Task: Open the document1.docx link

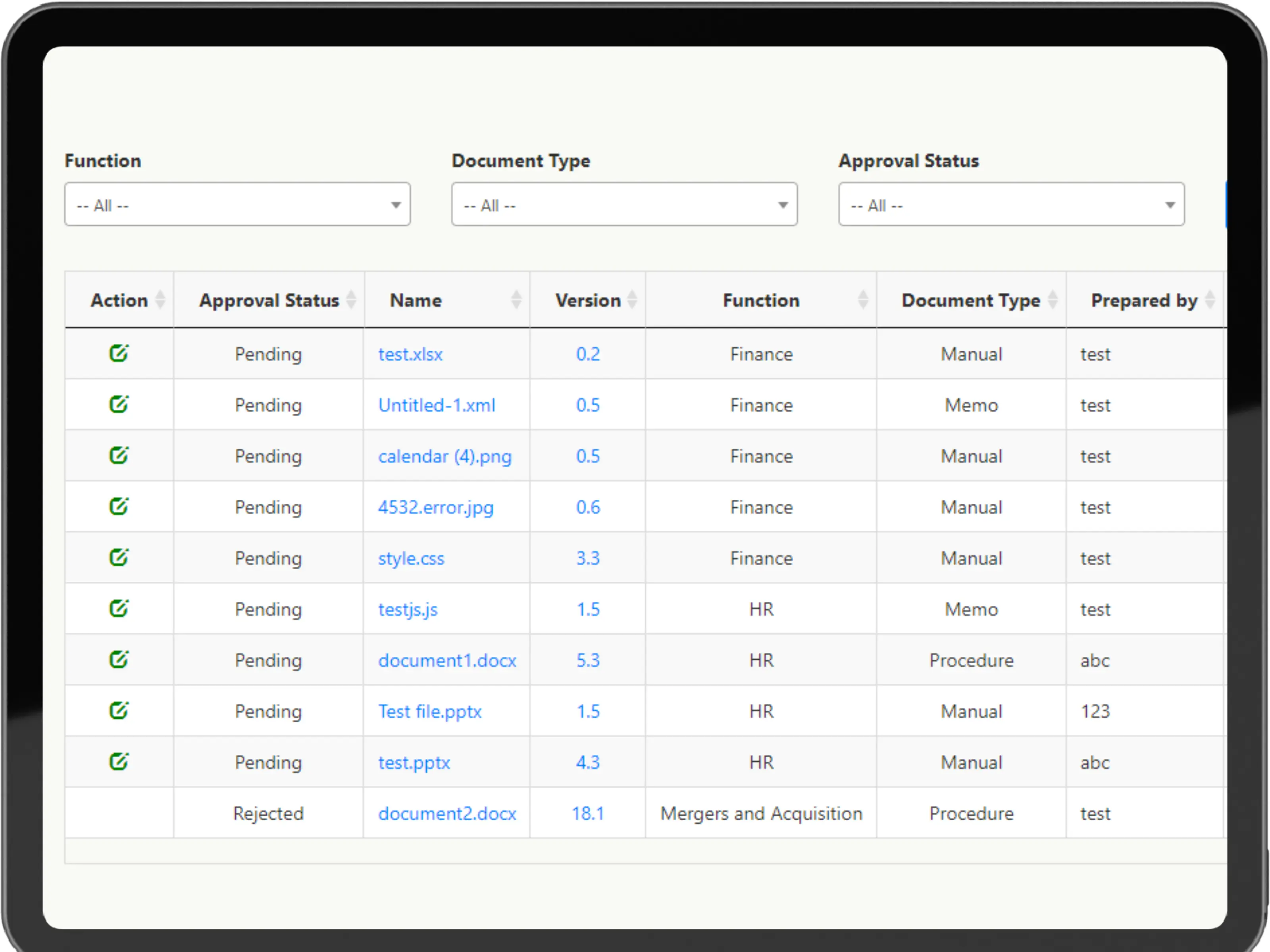Action: pyautogui.click(x=447, y=660)
